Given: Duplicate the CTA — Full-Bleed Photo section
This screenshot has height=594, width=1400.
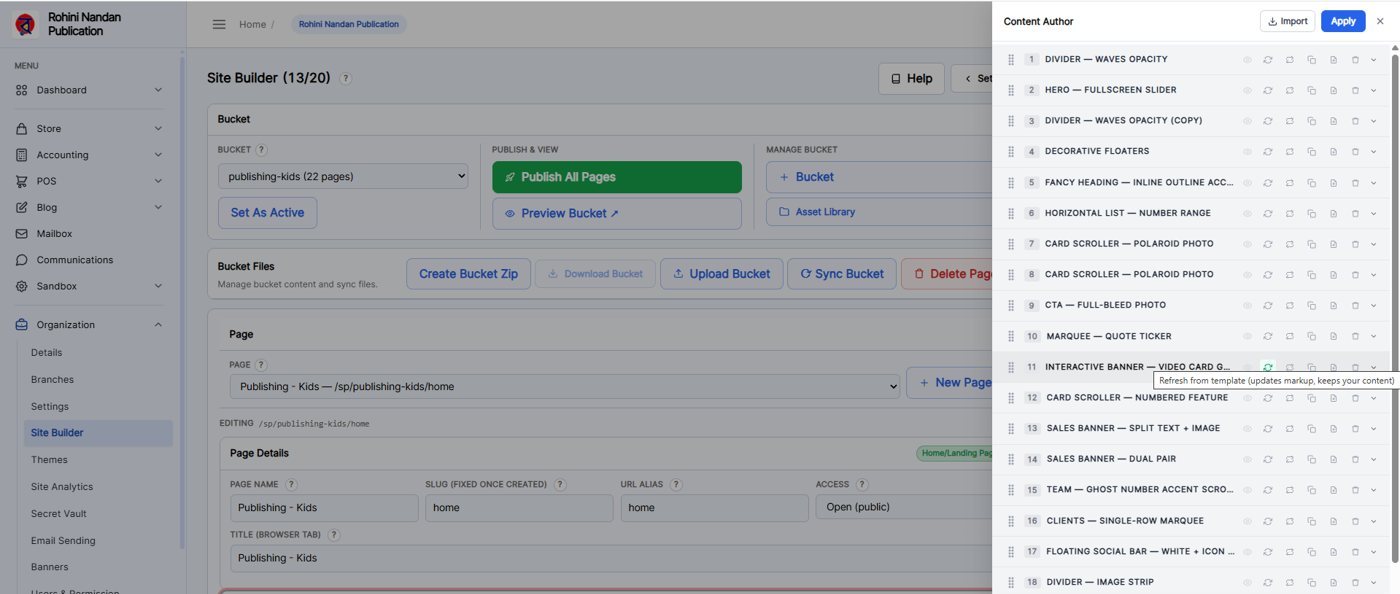Looking at the screenshot, I should (x=1312, y=305).
